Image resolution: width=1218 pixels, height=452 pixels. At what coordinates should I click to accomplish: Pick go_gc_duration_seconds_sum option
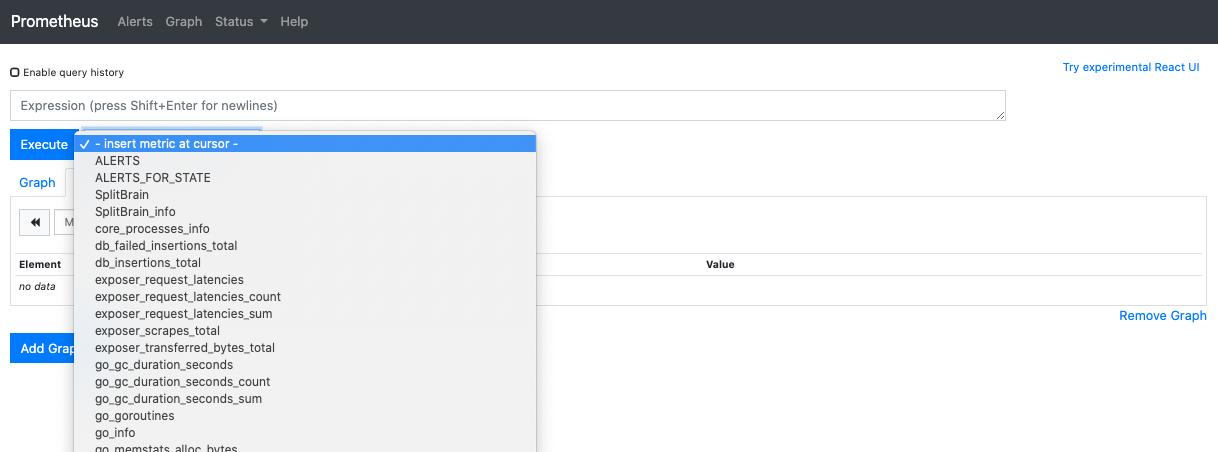click(305, 399)
